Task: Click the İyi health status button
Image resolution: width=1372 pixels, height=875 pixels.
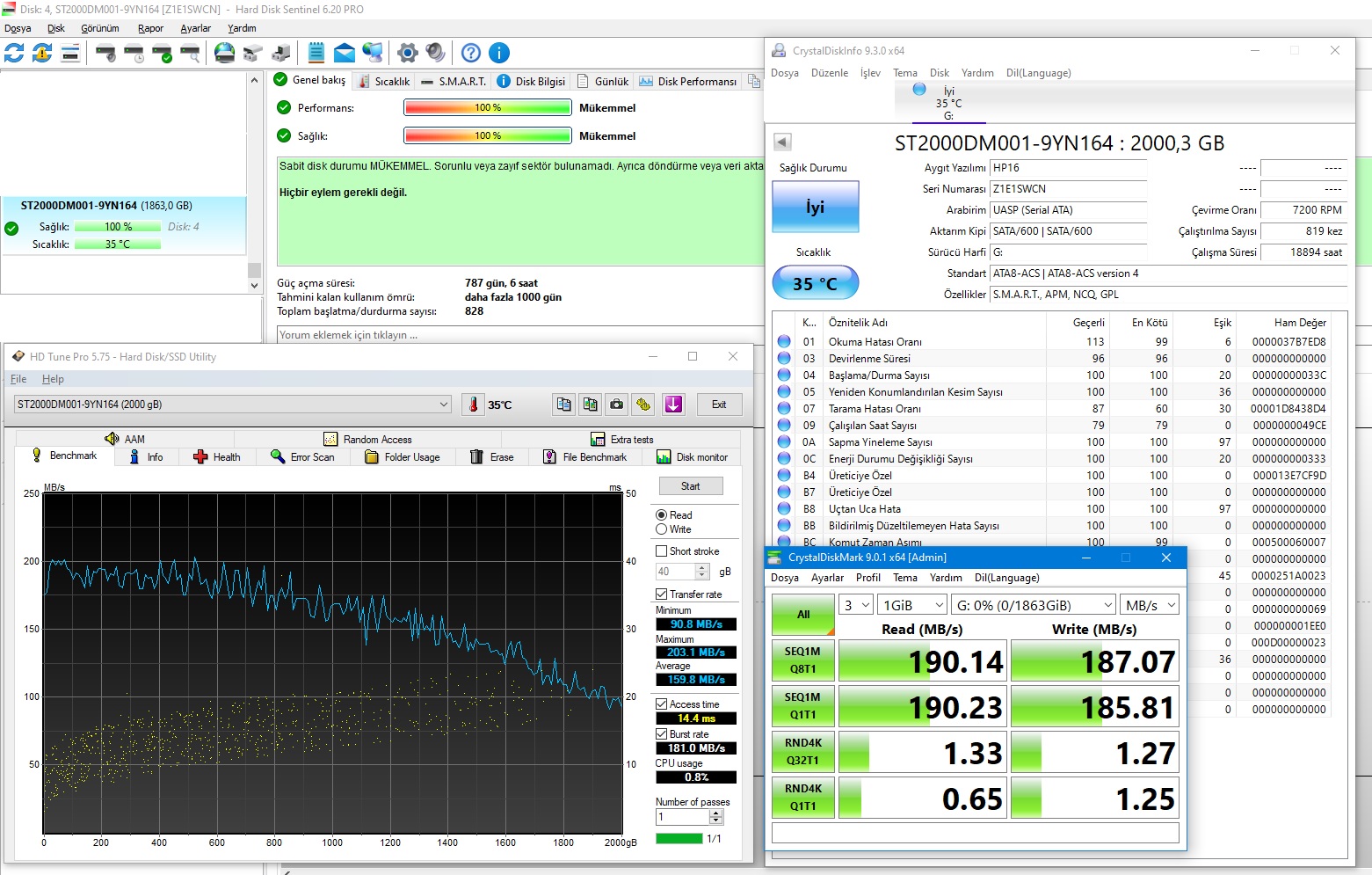Action: click(816, 207)
